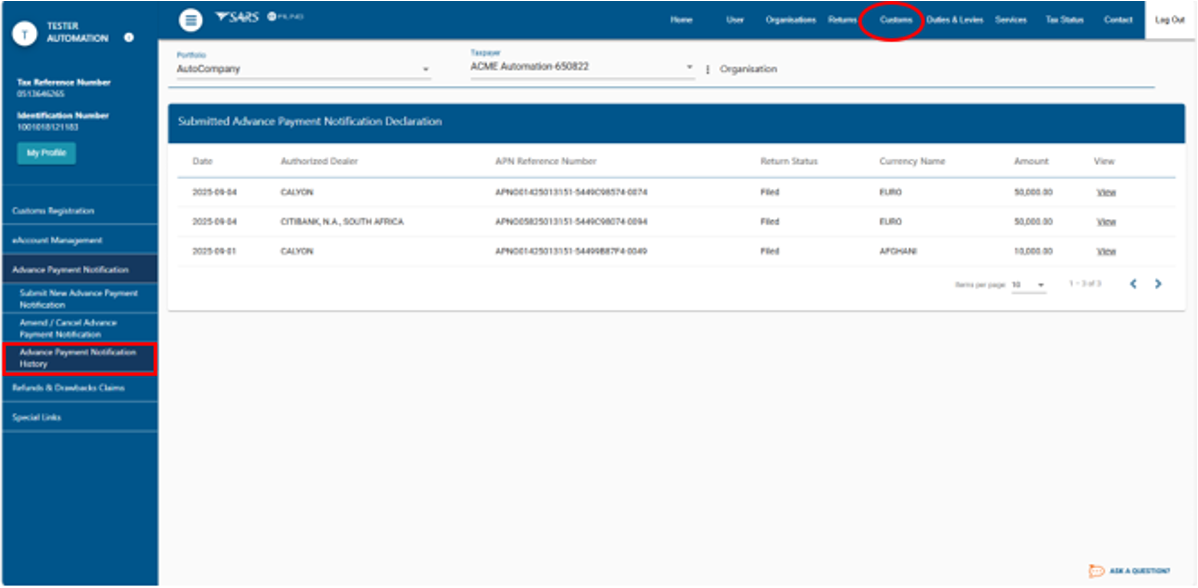Viewport: 1198px width, 588px height.
Task: Expand Refunds & Drawbacks Claims section
Action: tap(68, 387)
